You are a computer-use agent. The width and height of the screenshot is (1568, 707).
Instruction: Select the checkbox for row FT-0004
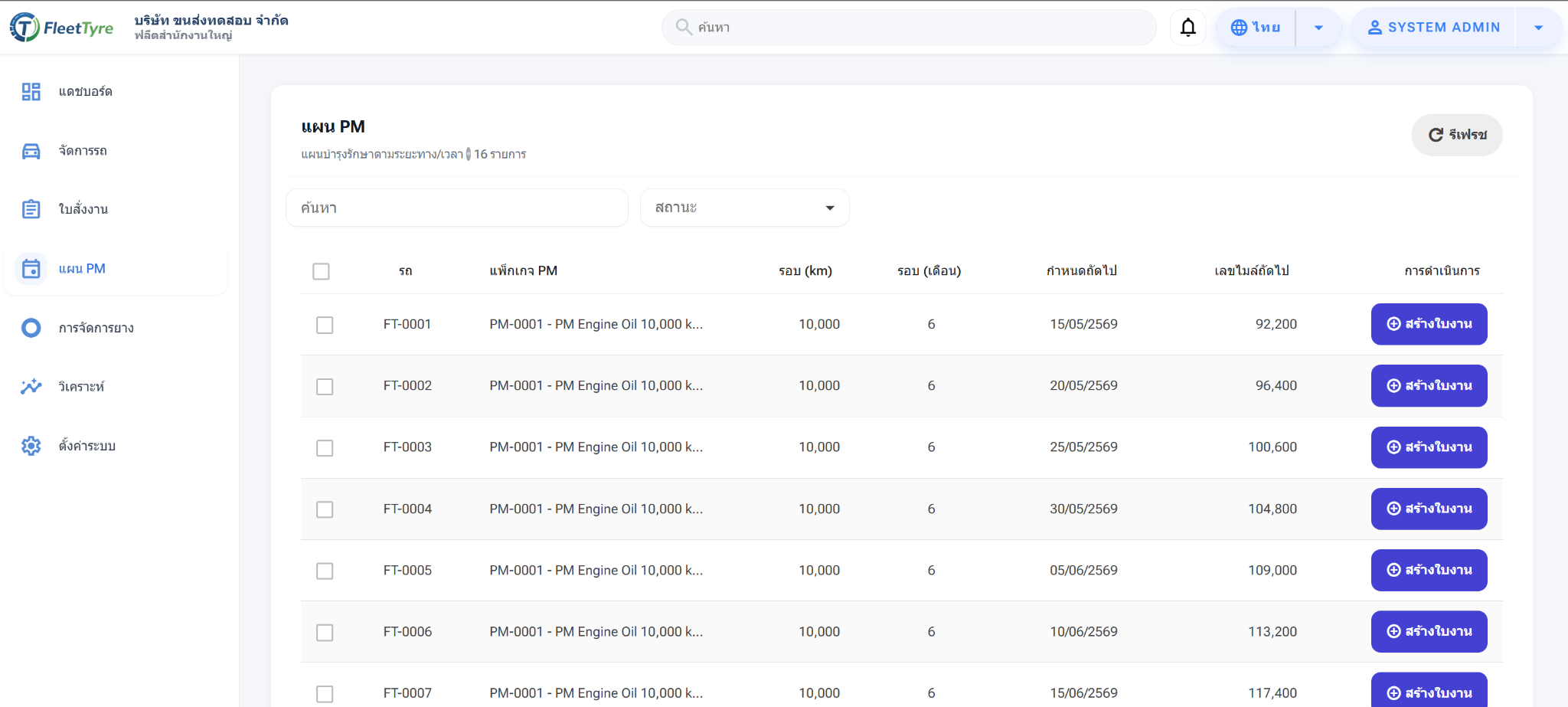tap(325, 509)
